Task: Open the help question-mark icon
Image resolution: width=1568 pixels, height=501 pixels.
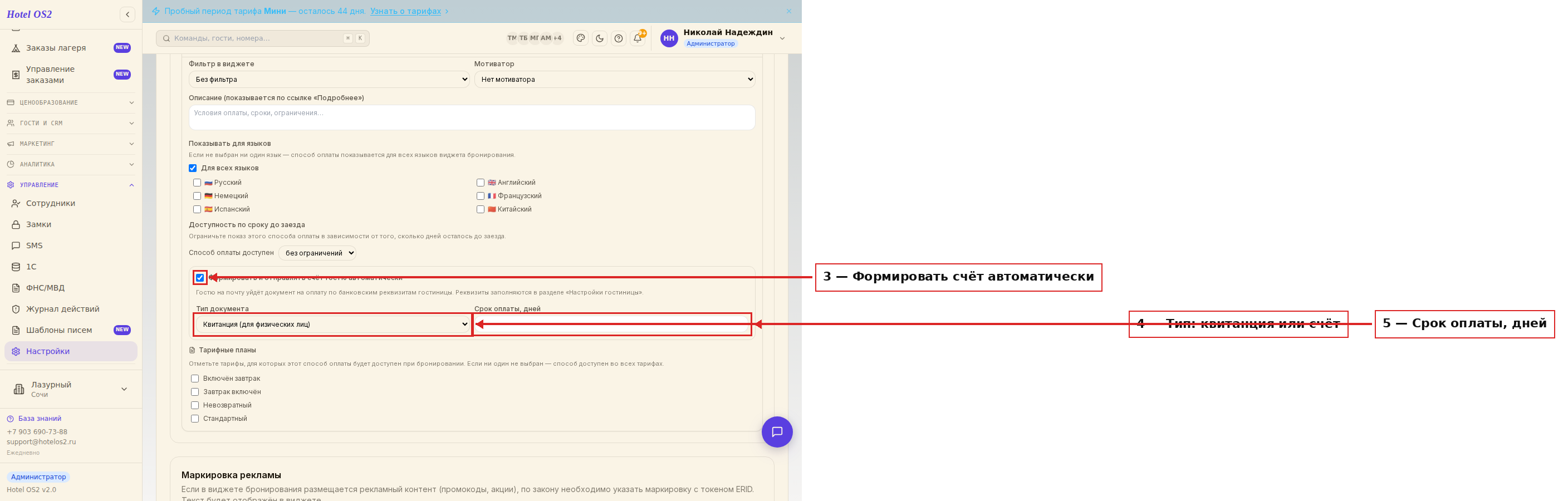Action: tap(619, 38)
